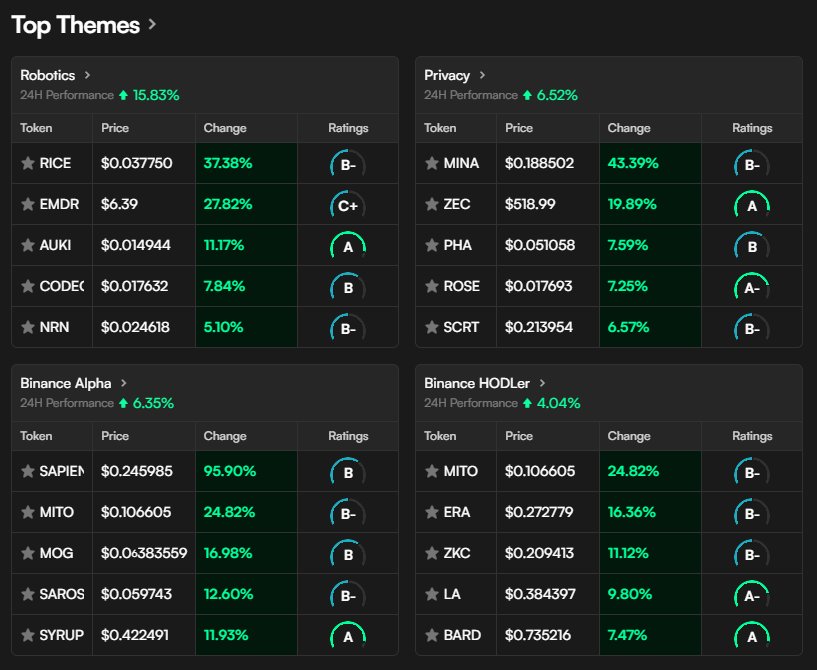This screenshot has width=817, height=670.
Task: Click the LA star icon
Action: tap(432, 594)
